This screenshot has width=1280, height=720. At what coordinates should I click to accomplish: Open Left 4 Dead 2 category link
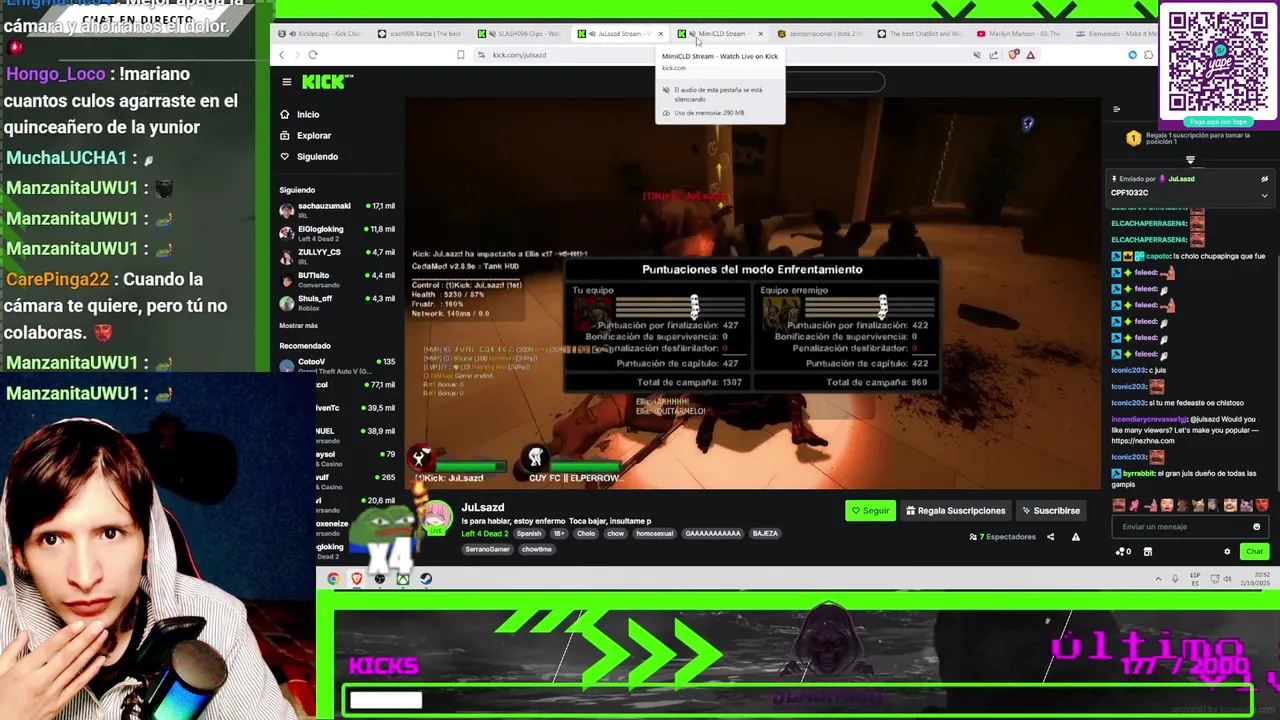(485, 533)
